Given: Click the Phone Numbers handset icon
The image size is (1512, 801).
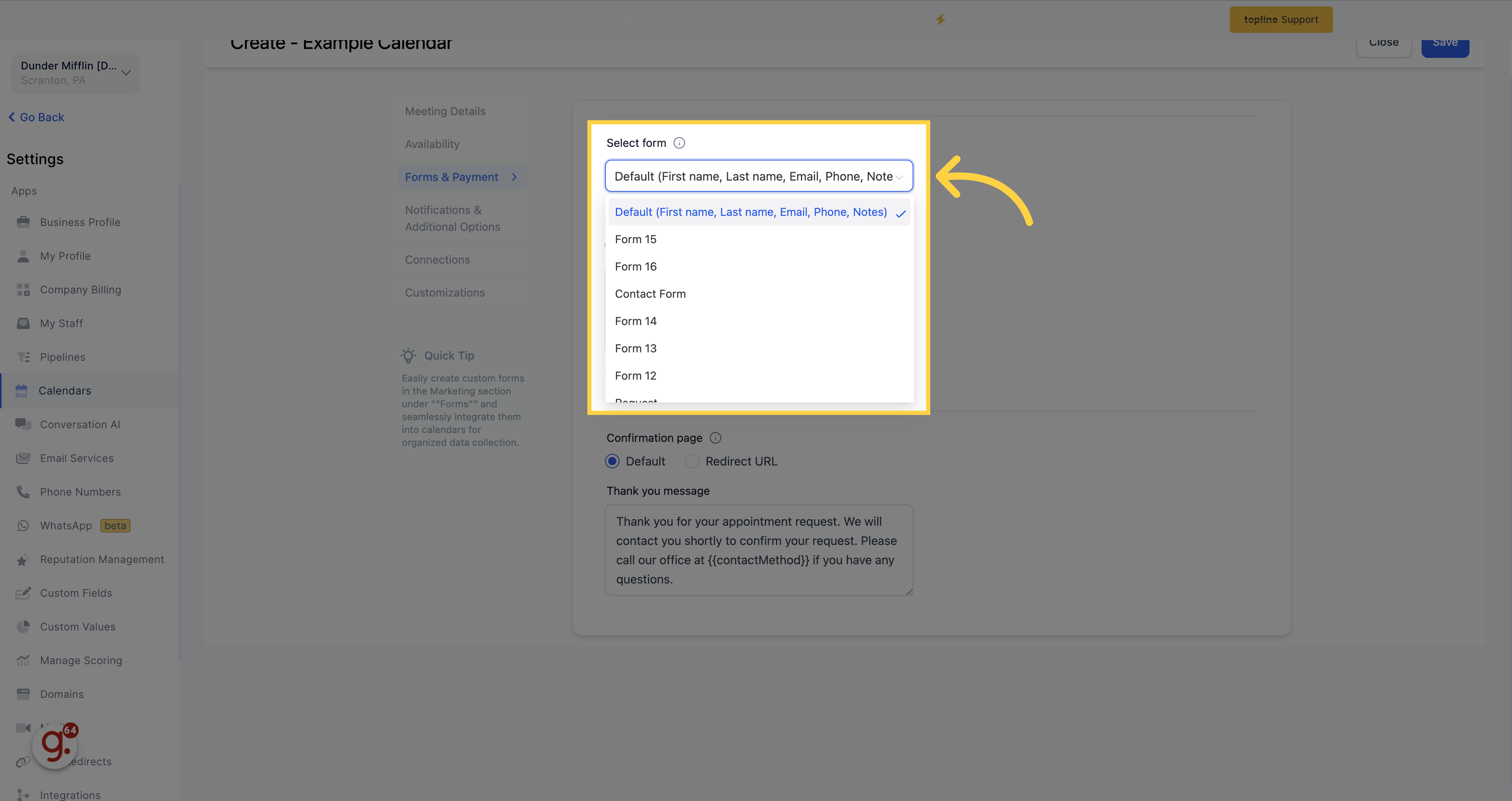Looking at the screenshot, I should (x=23, y=492).
